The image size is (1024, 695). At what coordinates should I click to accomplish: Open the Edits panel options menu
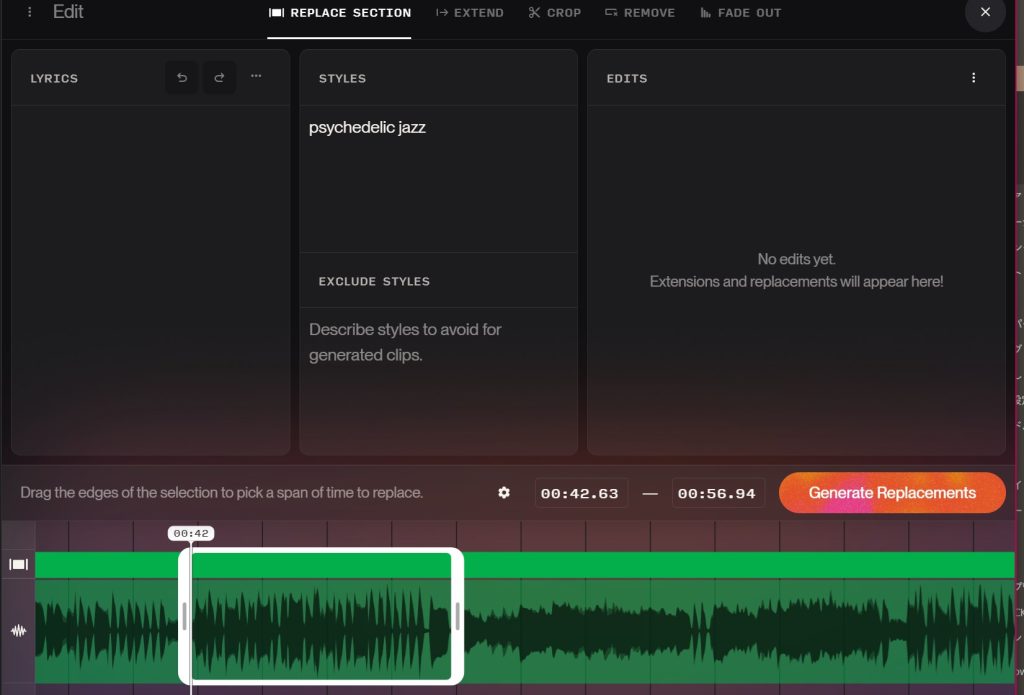pyautogui.click(x=974, y=78)
